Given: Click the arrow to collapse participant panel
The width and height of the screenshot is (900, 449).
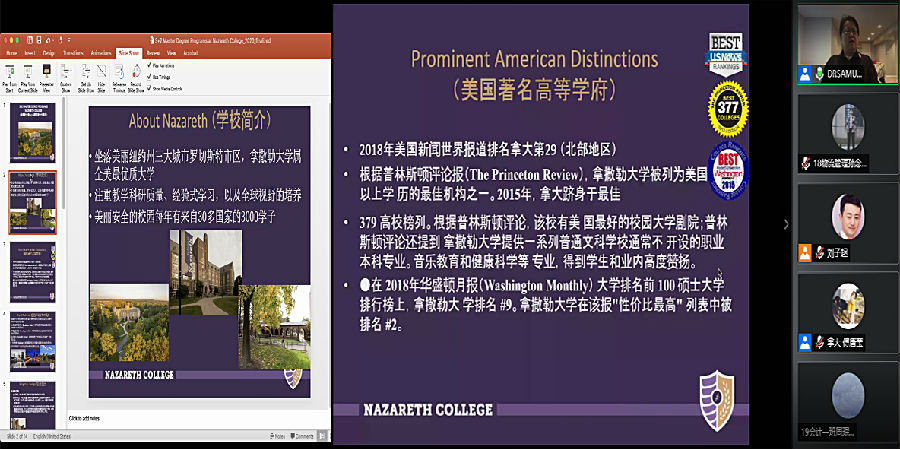Looking at the screenshot, I should tap(786, 225).
